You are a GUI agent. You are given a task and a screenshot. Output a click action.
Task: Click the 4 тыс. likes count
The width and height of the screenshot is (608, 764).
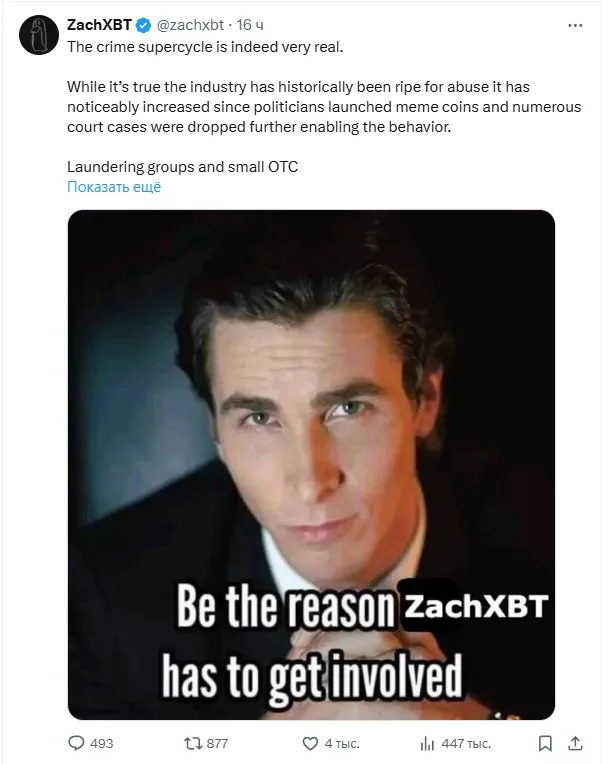tap(342, 744)
